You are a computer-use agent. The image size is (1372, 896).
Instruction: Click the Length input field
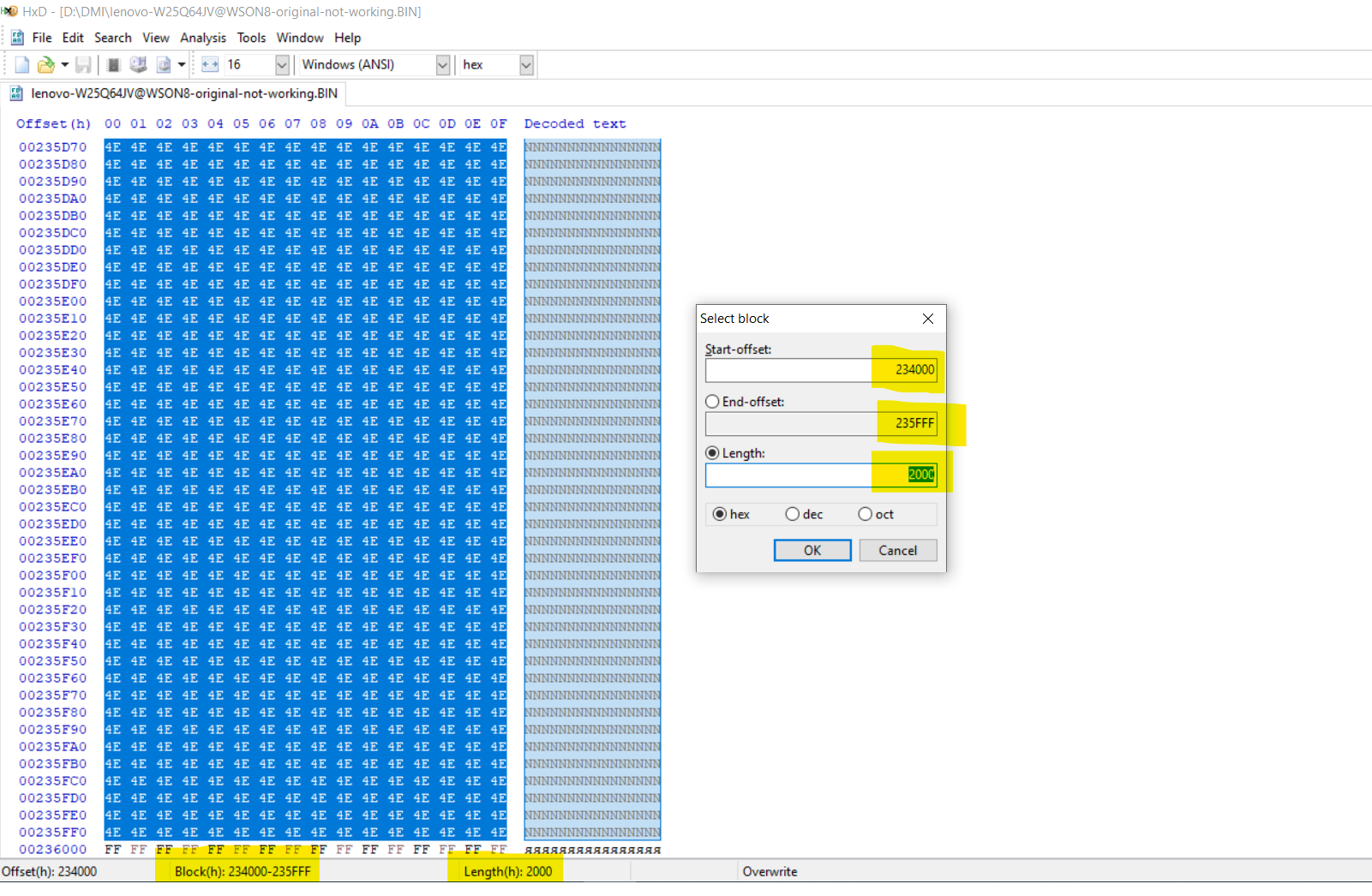point(821,475)
